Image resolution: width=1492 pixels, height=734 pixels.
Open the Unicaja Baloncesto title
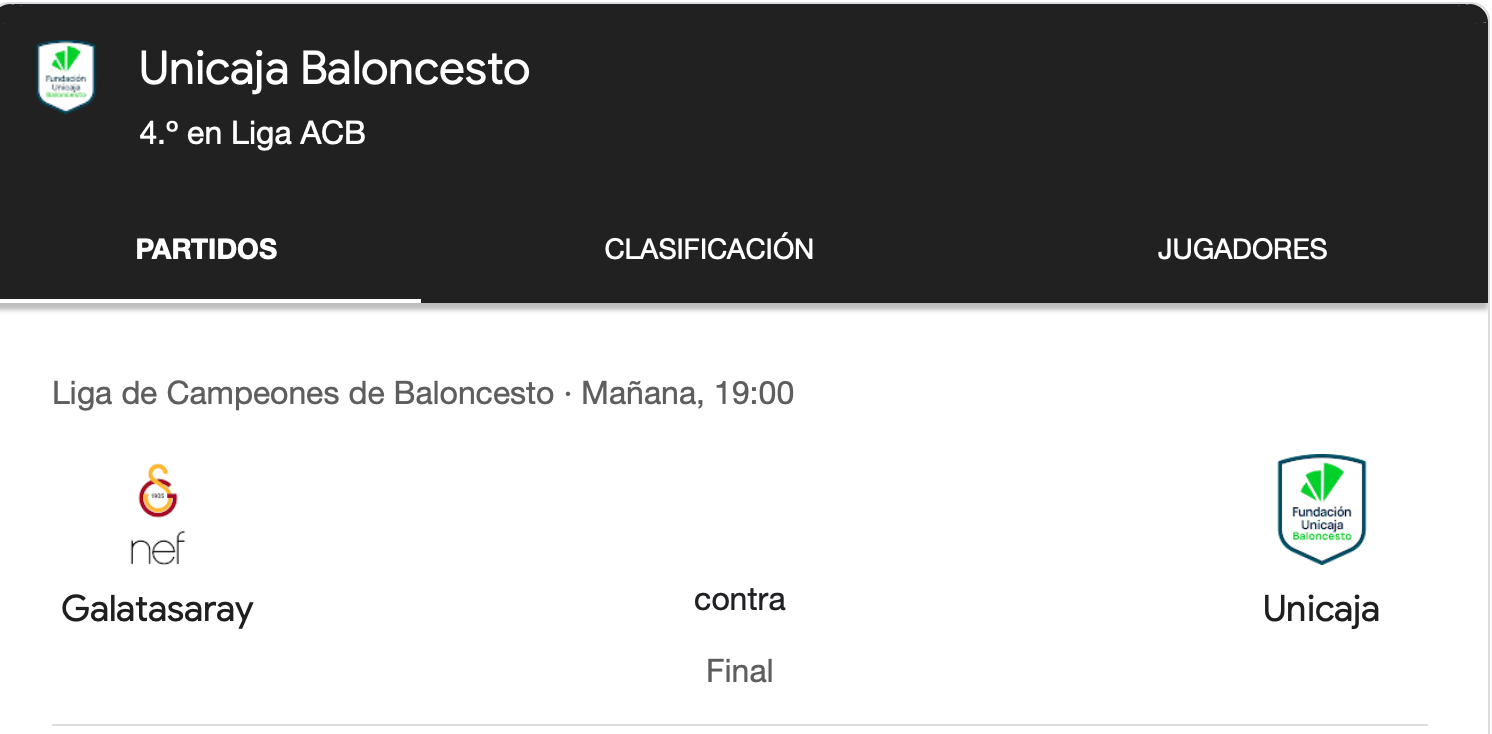click(334, 69)
